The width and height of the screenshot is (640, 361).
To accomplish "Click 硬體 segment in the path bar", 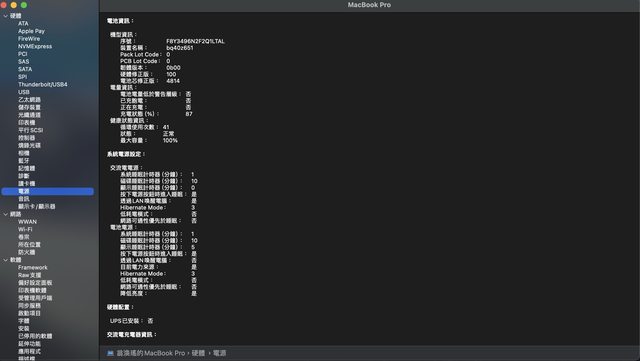I will [198, 353].
